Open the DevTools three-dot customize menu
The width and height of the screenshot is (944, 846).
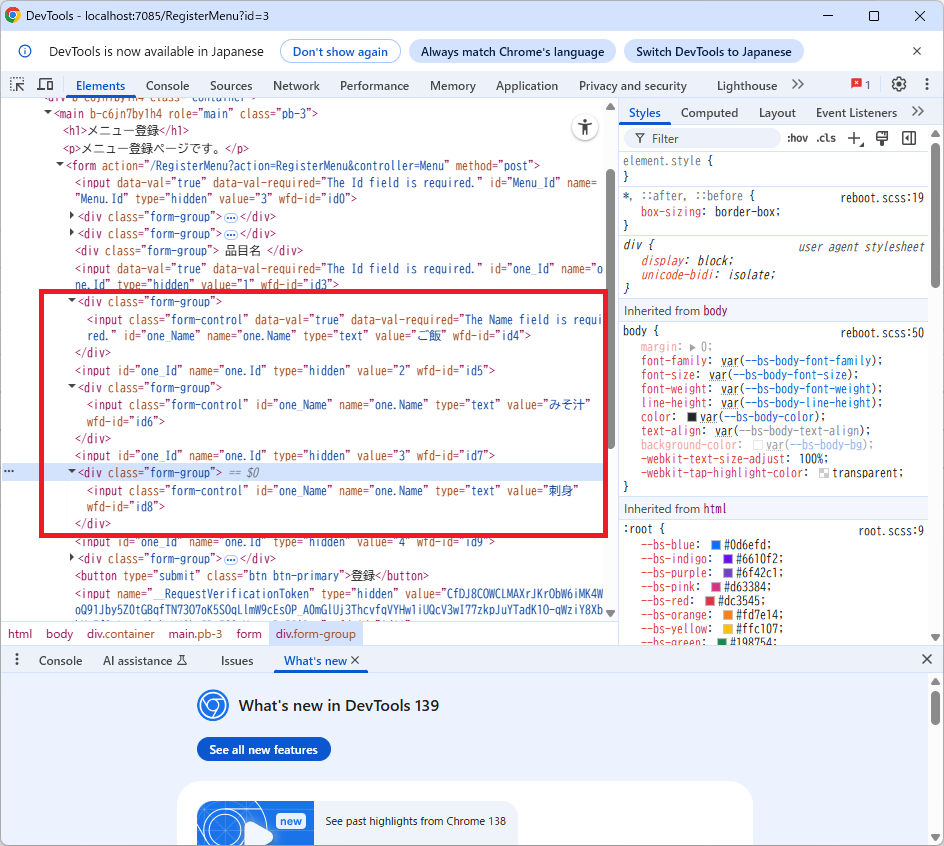click(925, 85)
